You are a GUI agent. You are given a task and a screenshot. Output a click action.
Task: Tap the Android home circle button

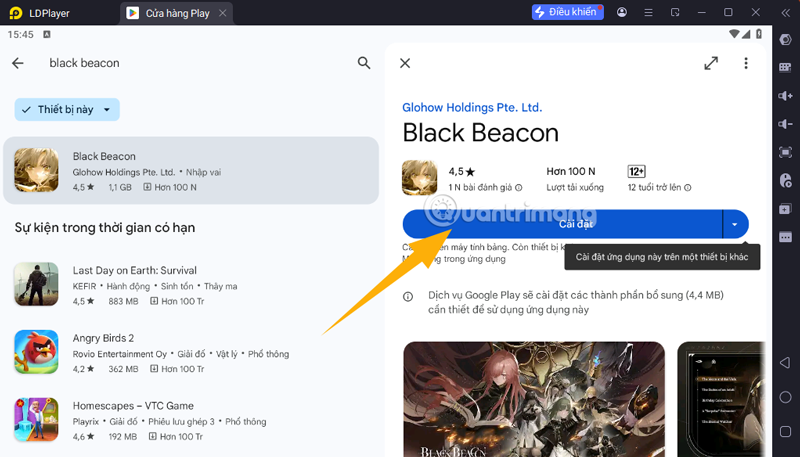point(786,397)
